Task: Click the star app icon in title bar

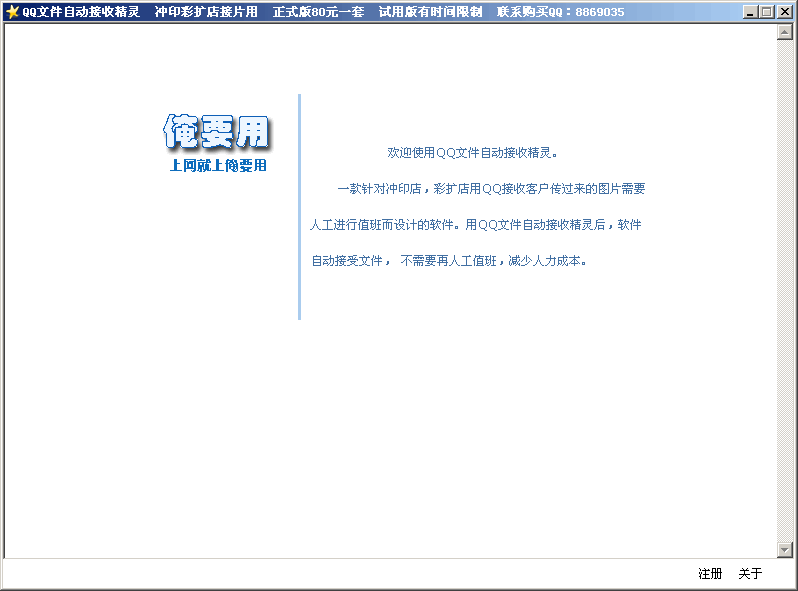Action: (x=13, y=11)
